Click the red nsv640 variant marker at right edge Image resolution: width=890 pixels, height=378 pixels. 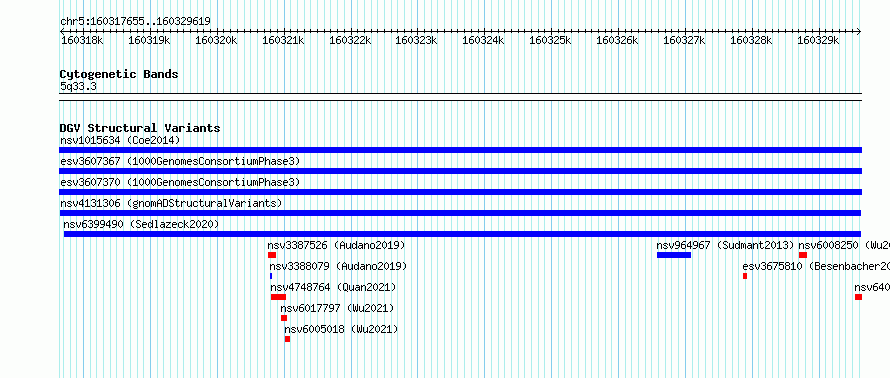[x=858, y=297]
